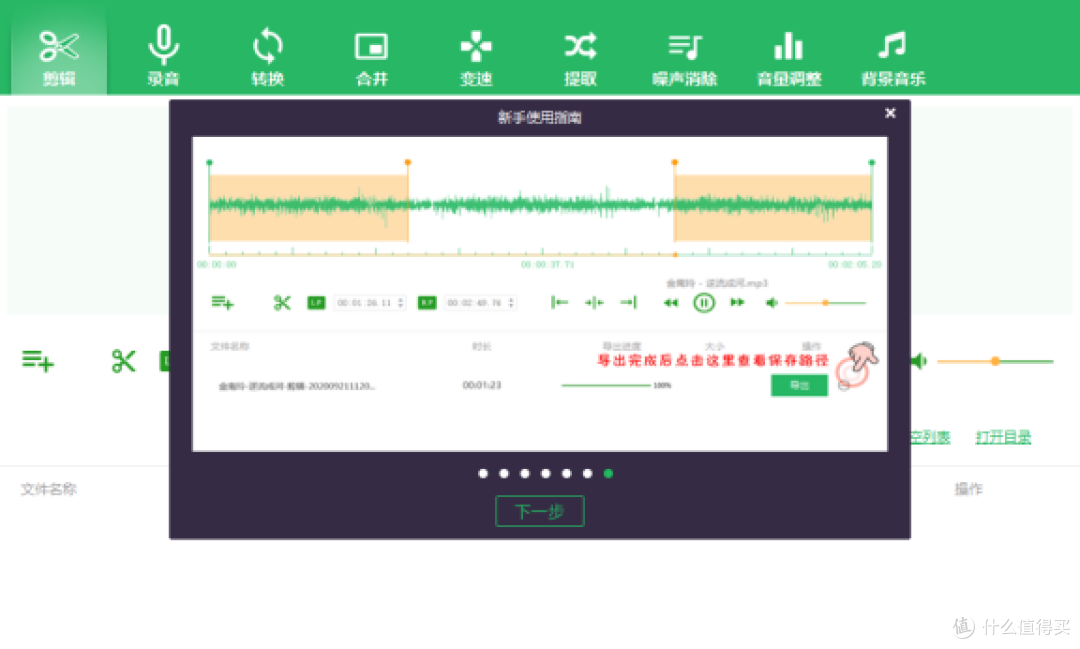
Task: Click the 文件名称 column header
Action: point(48,489)
